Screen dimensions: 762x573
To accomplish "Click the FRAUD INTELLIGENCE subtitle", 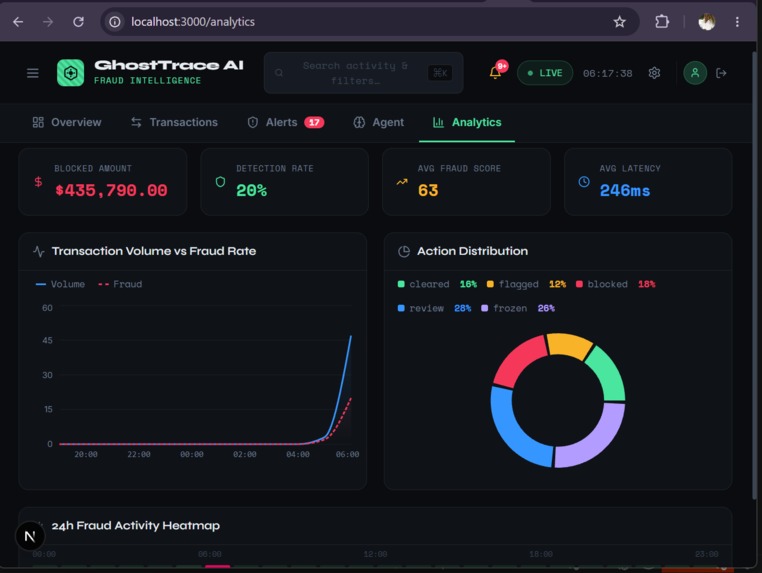I will (x=147, y=81).
